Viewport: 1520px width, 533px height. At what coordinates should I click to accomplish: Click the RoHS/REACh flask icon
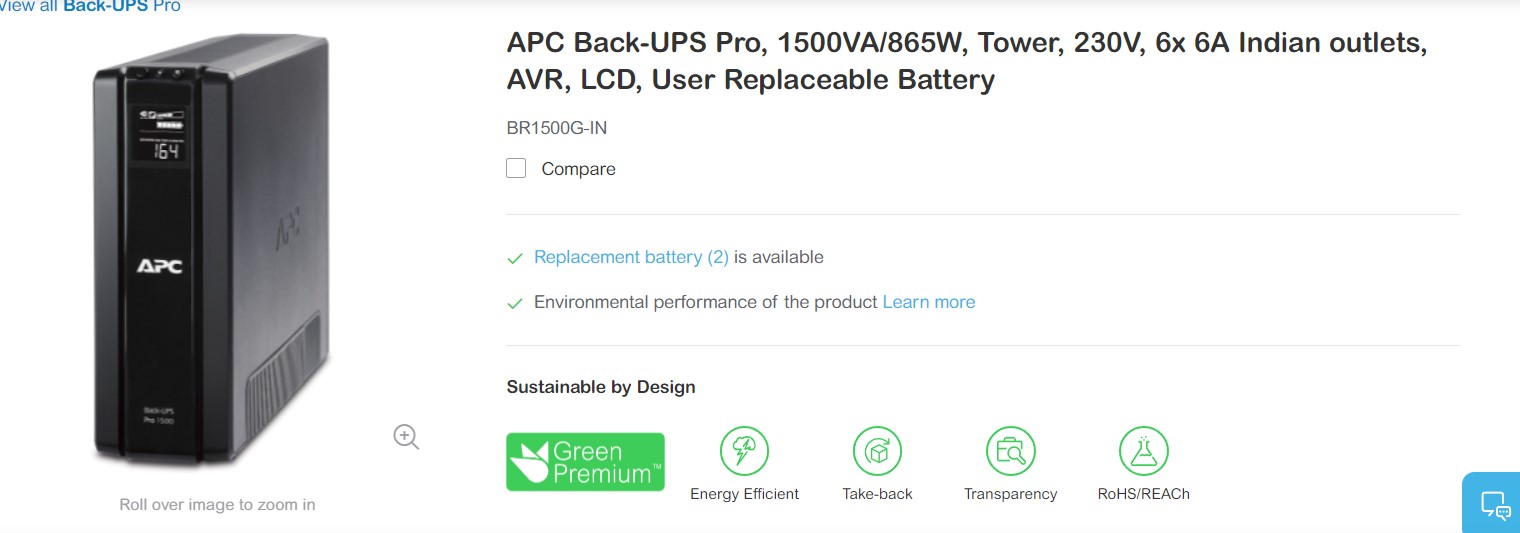(1143, 451)
